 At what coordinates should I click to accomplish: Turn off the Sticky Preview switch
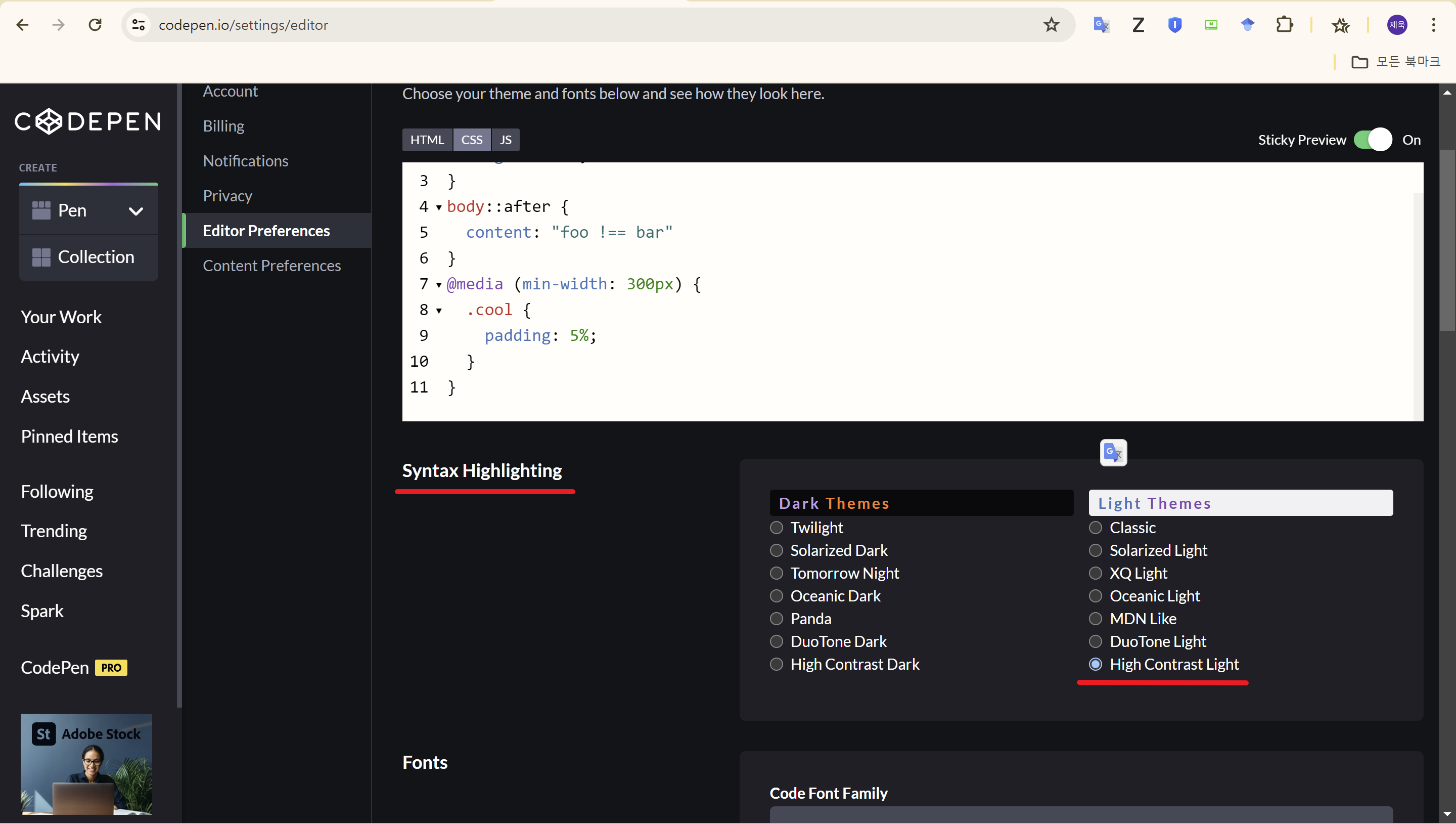click(1372, 140)
